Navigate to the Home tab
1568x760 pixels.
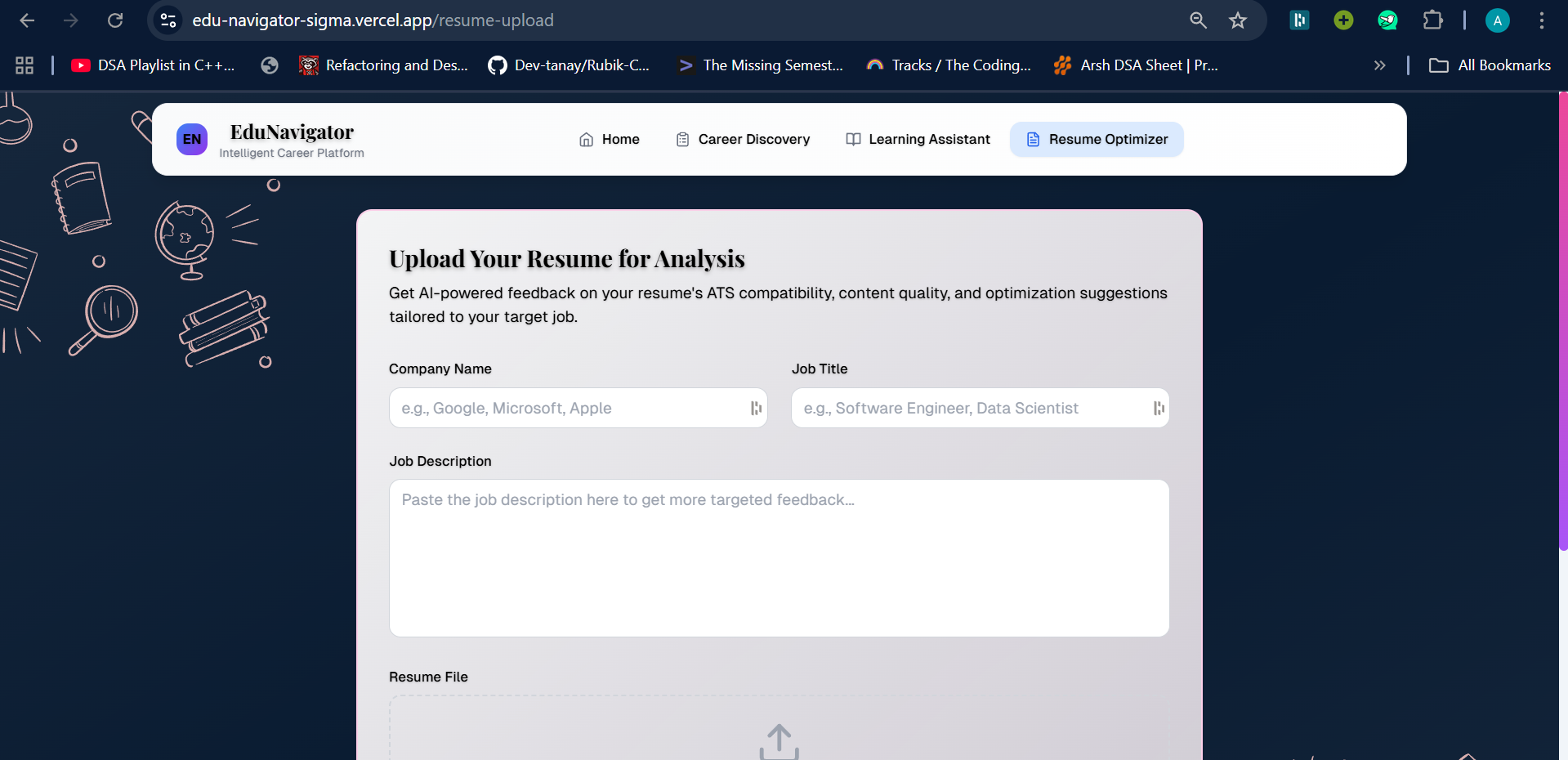pyautogui.click(x=610, y=140)
